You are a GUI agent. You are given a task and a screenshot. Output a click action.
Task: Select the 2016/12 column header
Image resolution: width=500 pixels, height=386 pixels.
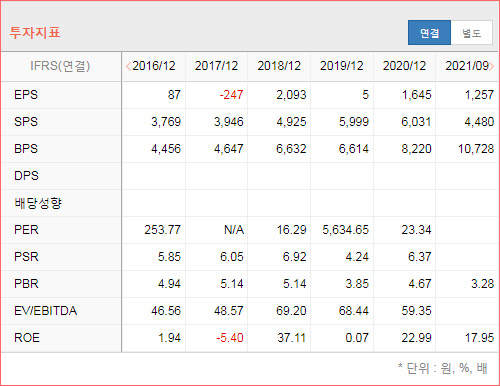point(154,66)
